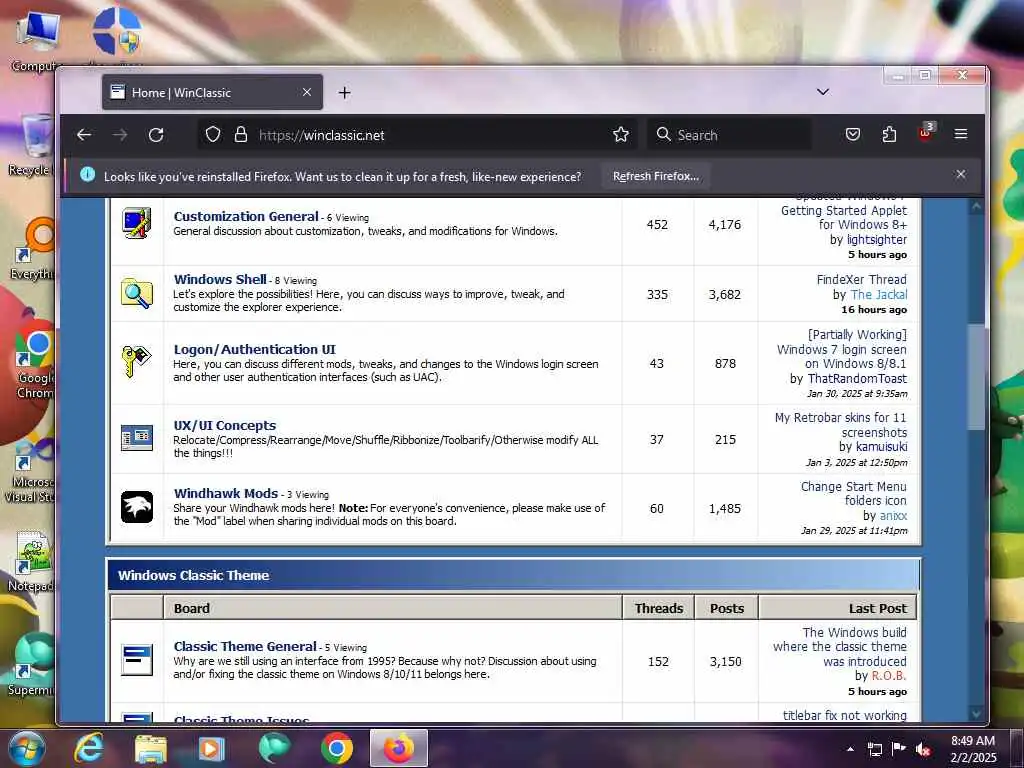Open My Retrobar skins for 11 thread
Screen dimensions: 1024x768
840,425
